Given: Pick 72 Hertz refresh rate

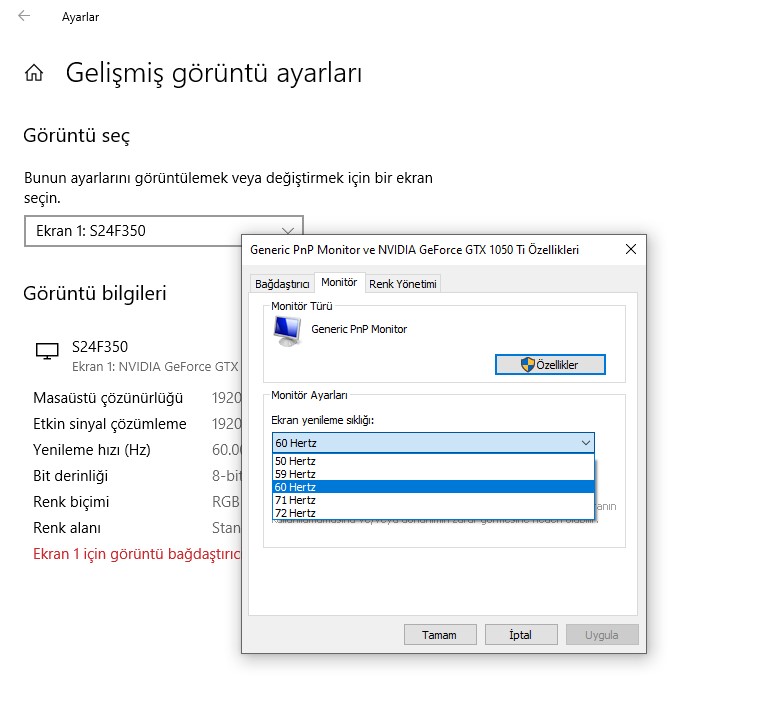Looking at the screenshot, I should tap(433, 513).
